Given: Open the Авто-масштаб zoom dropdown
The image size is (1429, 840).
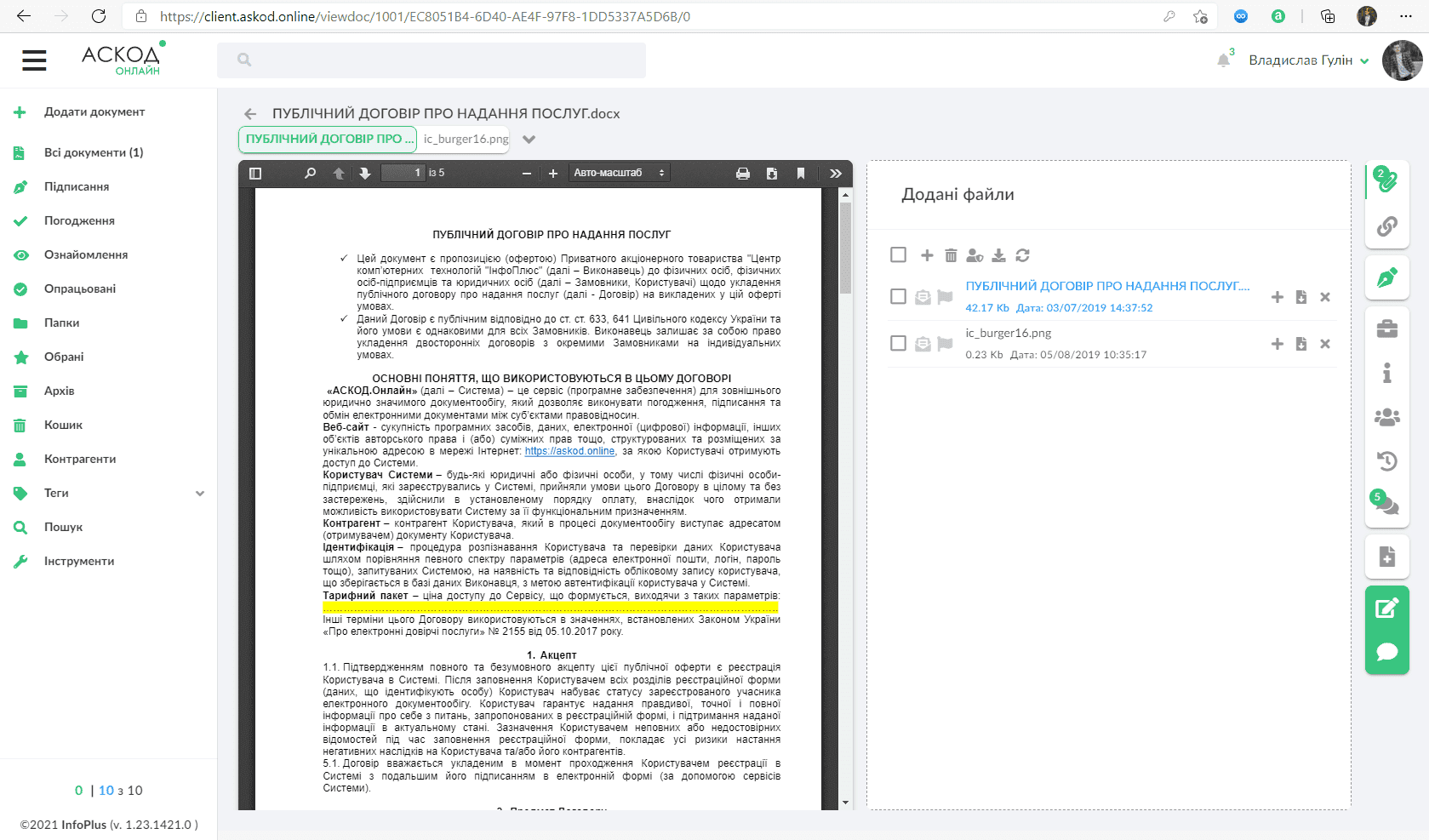Looking at the screenshot, I should pos(619,174).
